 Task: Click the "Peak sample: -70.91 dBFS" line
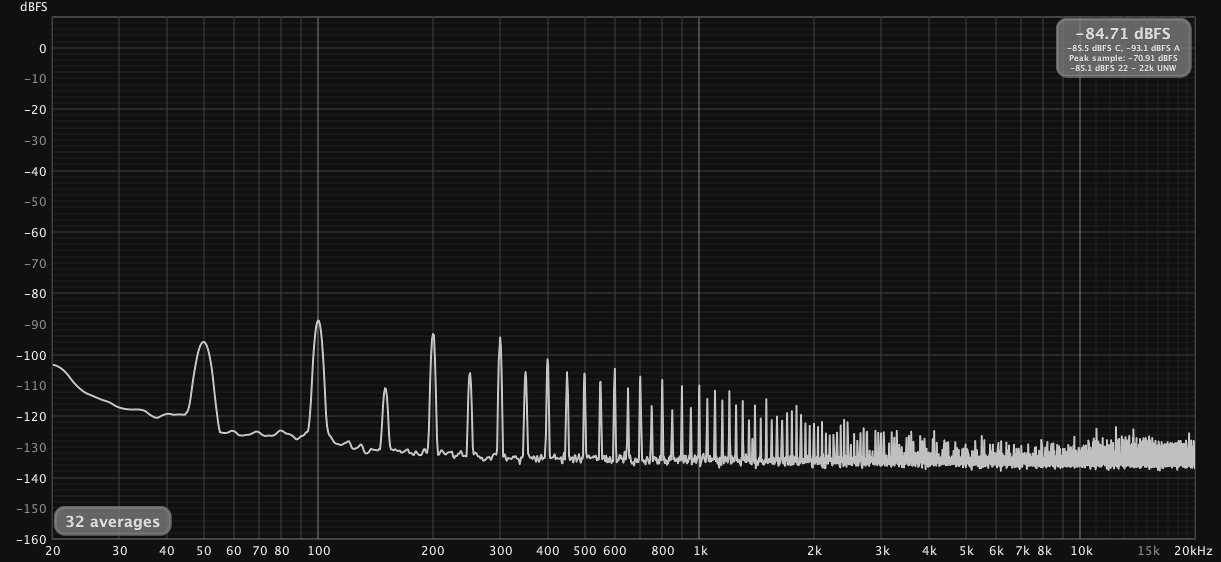coord(1123,58)
